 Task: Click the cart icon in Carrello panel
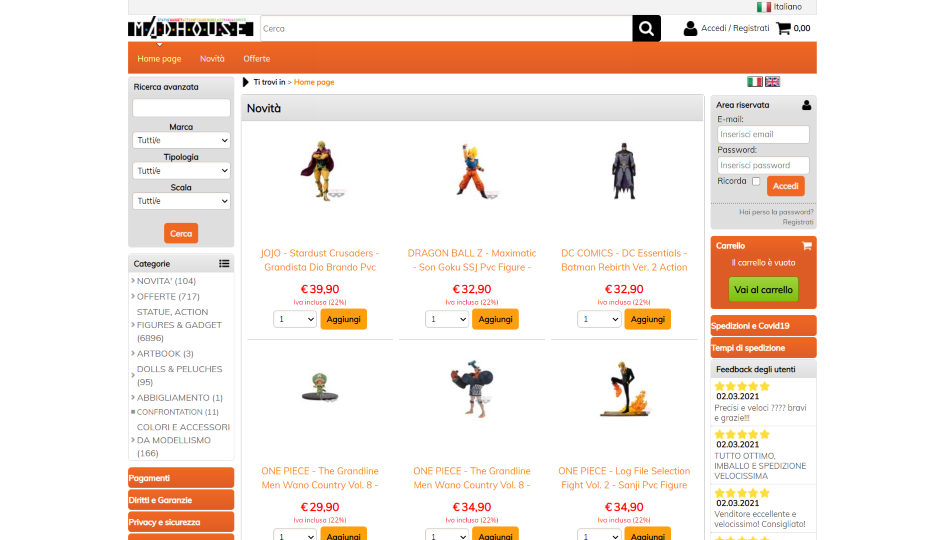806,246
